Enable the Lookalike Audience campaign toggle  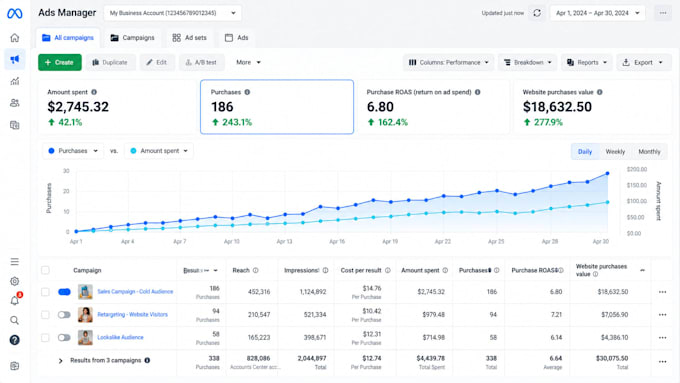[x=64, y=337]
